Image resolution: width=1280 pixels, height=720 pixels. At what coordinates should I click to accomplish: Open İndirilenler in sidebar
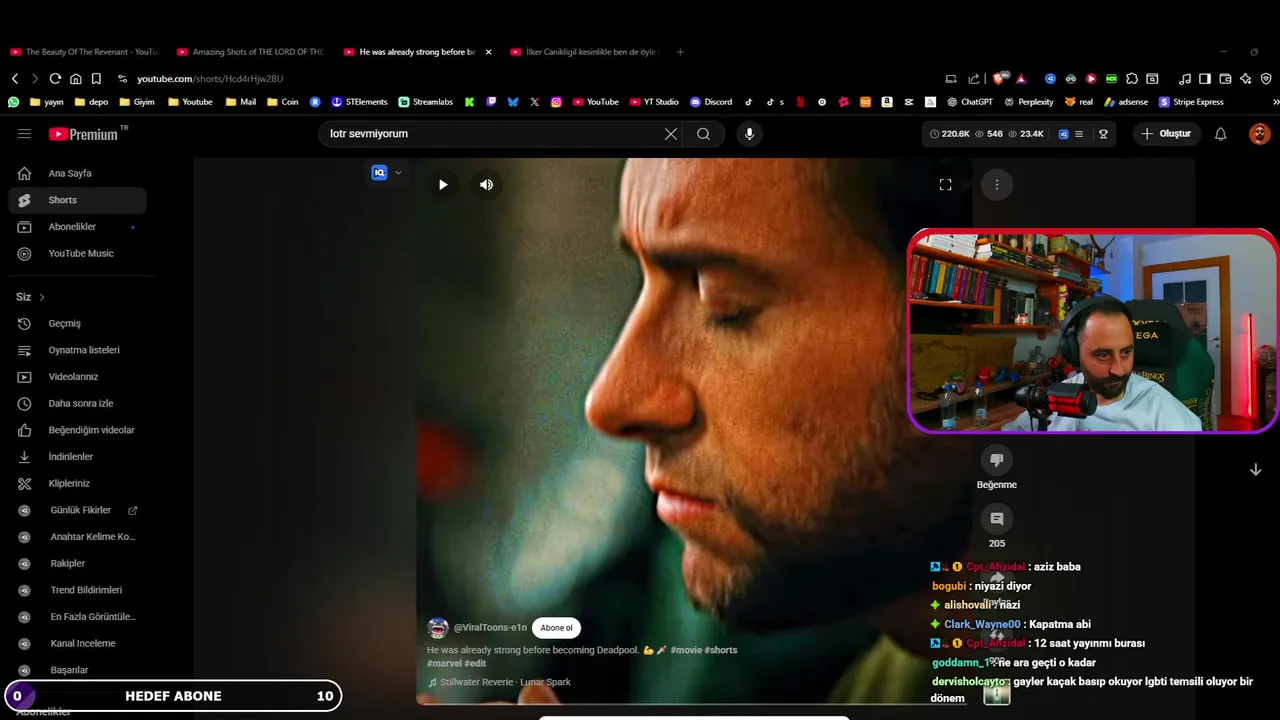77,457
